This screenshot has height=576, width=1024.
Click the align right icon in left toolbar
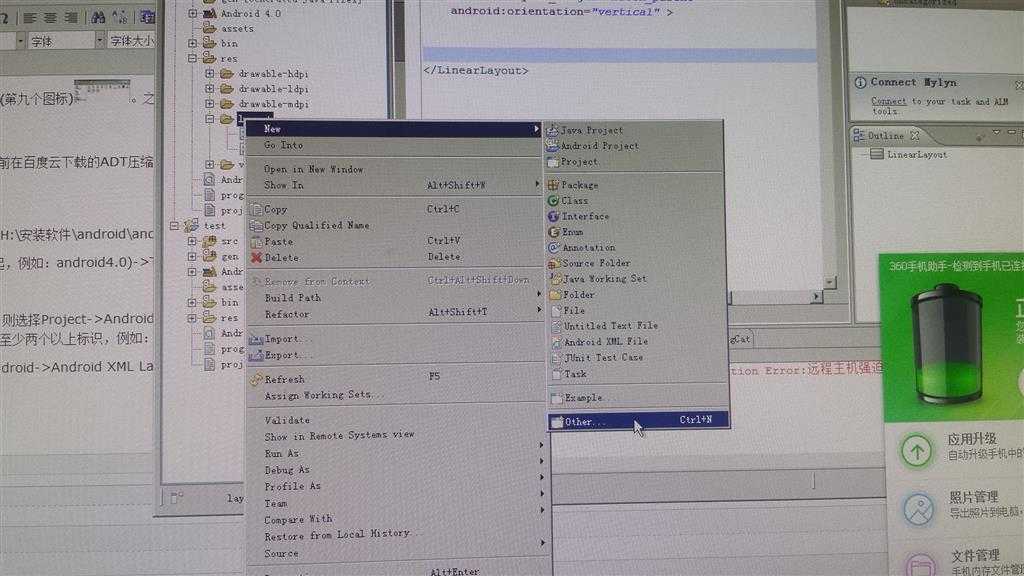[71, 18]
